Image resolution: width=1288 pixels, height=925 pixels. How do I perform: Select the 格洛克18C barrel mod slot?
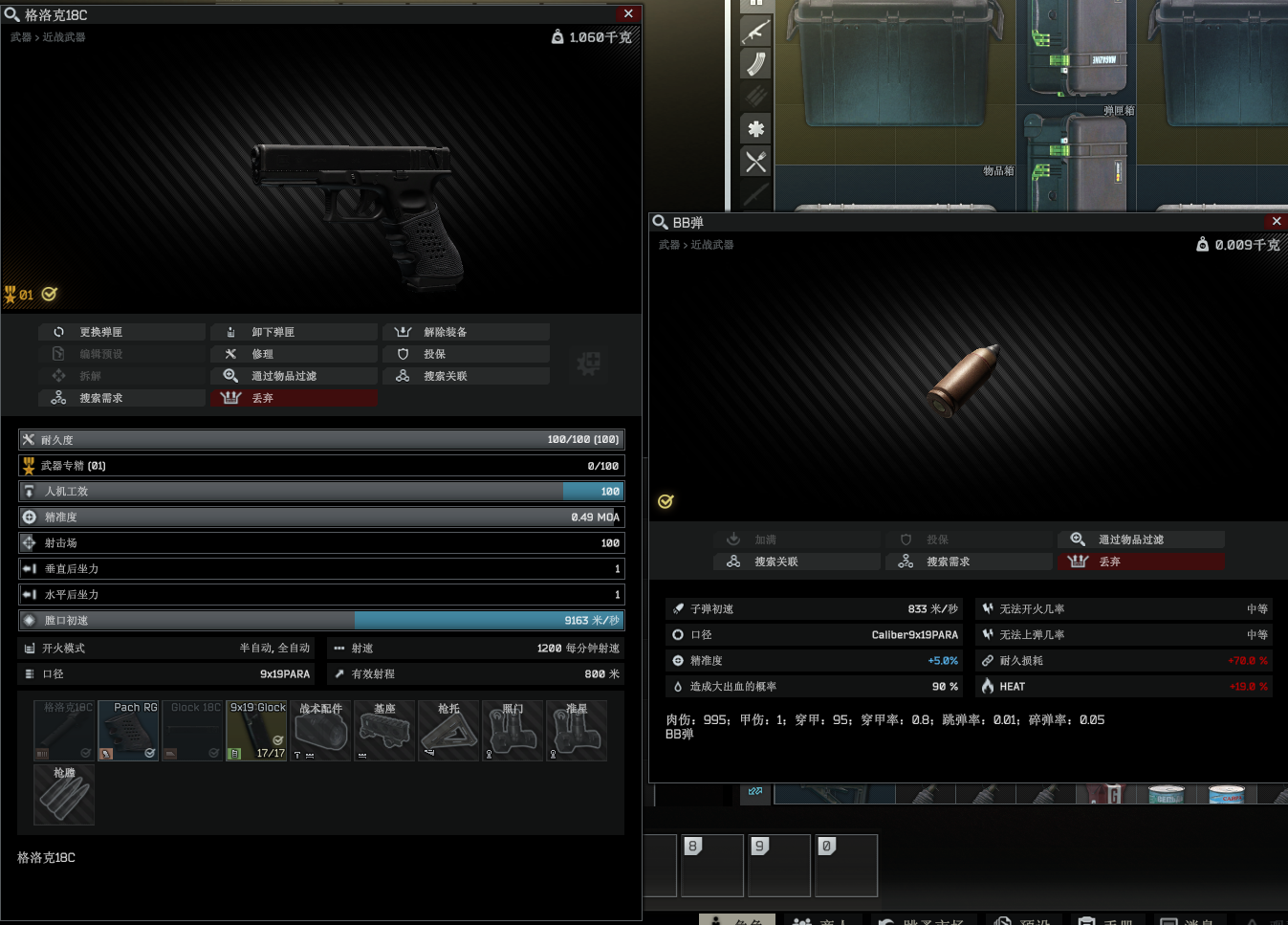pos(64,731)
